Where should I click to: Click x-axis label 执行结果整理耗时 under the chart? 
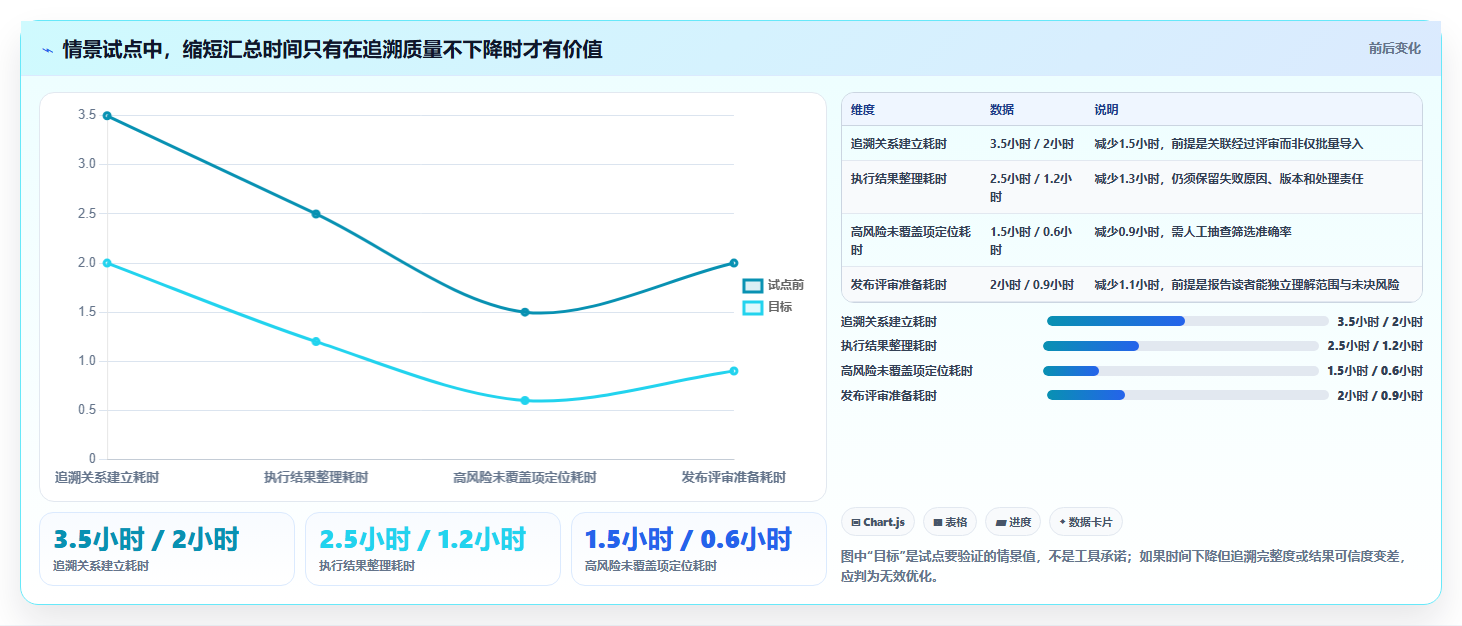(316, 478)
